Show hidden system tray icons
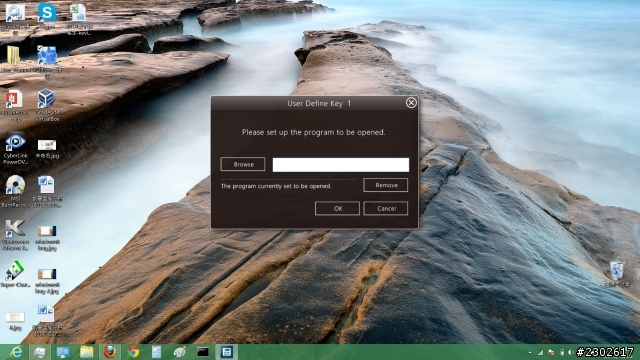The width and height of the screenshot is (640, 360). click(530, 352)
